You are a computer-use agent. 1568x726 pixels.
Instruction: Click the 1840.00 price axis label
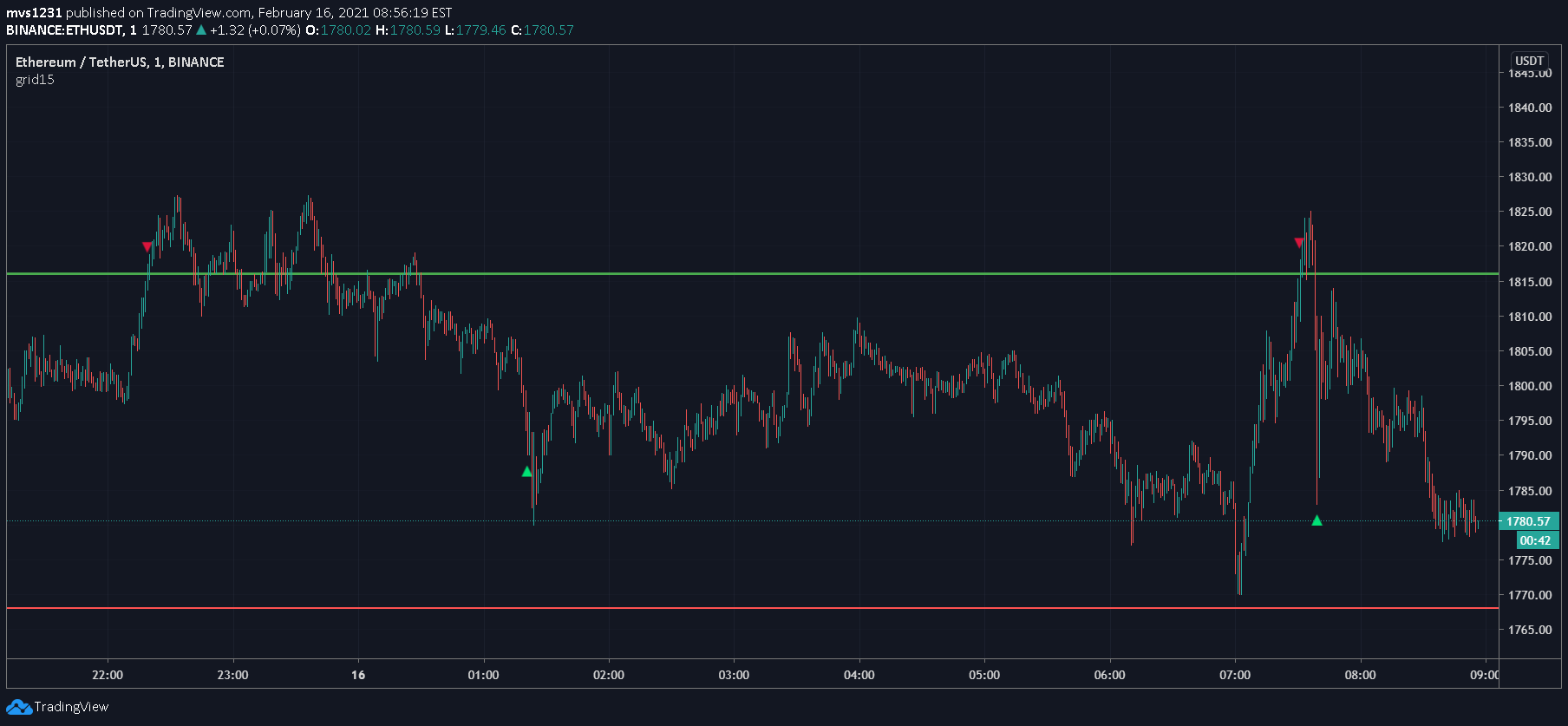click(x=1530, y=108)
